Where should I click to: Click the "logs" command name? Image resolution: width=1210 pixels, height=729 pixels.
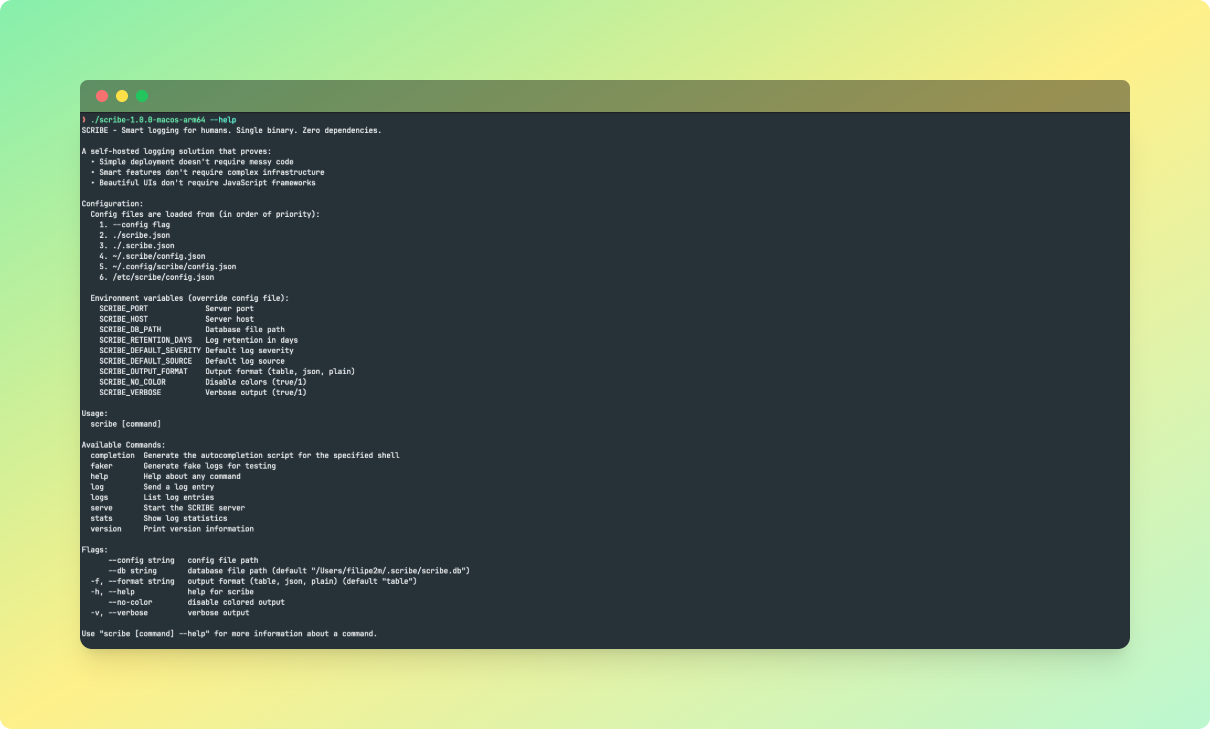[99, 497]
